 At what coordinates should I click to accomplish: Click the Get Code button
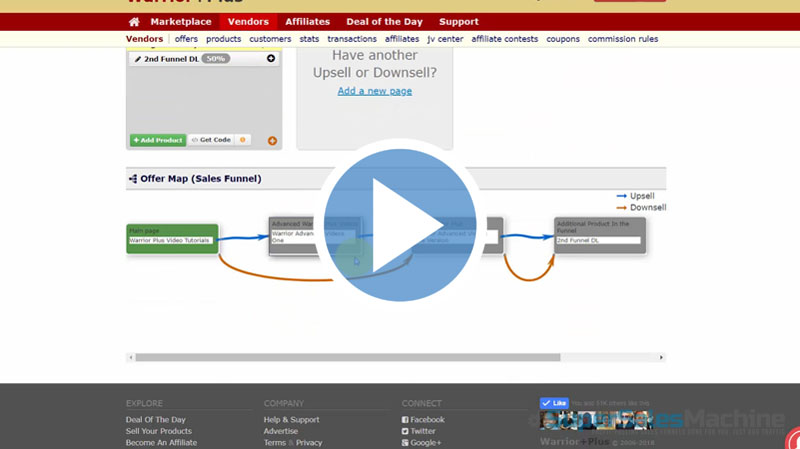tap(211, 140)
